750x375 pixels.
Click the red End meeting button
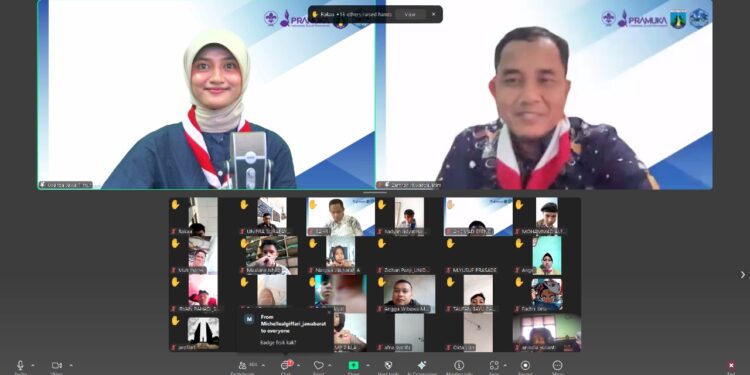tap(731, 365)
